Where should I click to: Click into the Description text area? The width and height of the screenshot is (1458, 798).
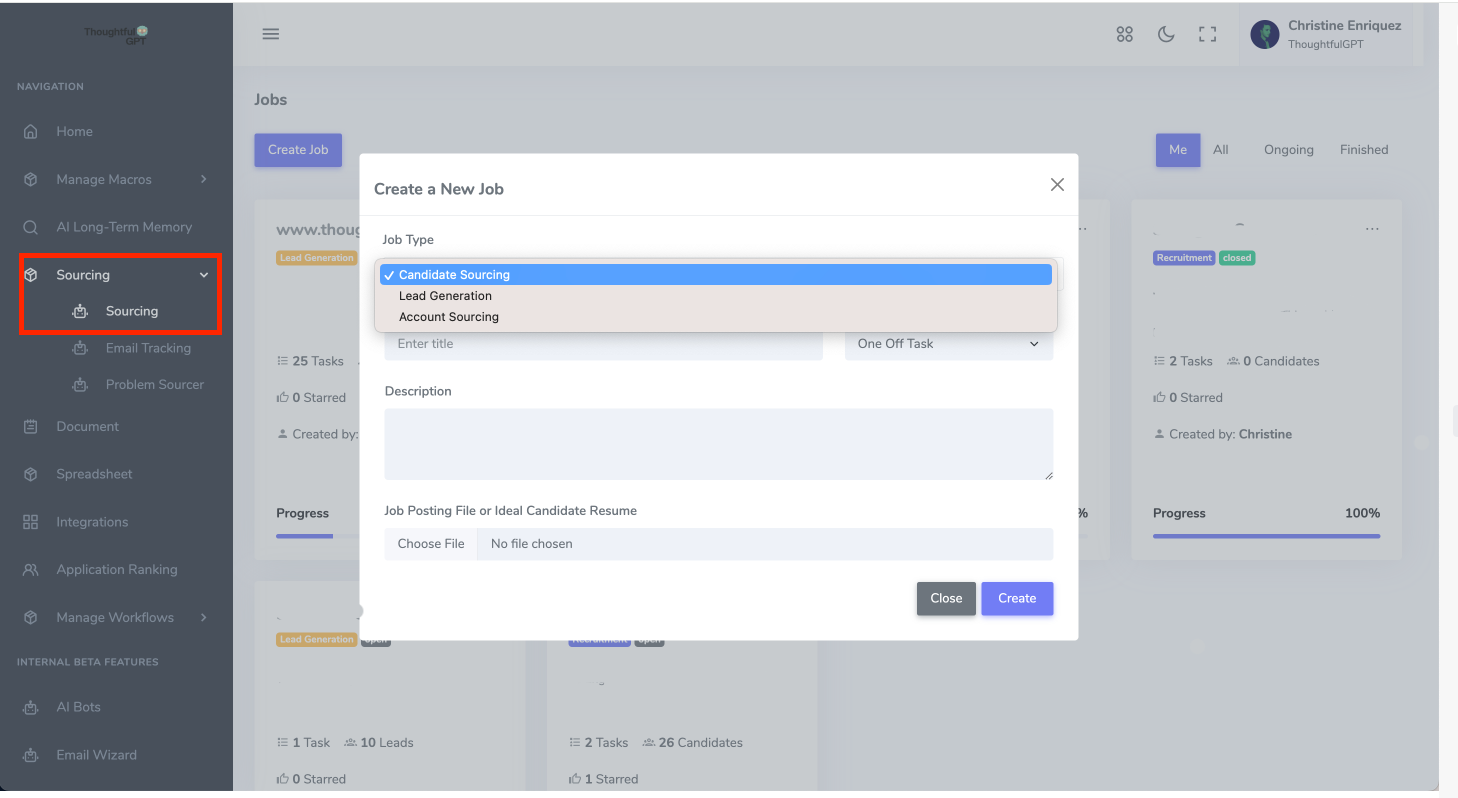[718, 444]
